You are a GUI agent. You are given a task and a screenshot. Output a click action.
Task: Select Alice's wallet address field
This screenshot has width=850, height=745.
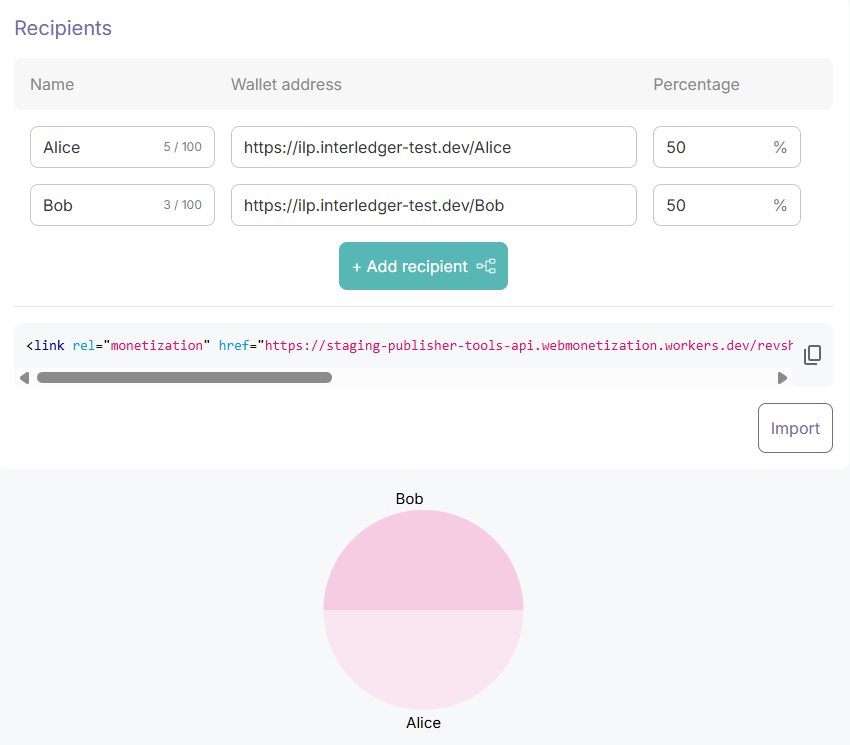(434, 147)
